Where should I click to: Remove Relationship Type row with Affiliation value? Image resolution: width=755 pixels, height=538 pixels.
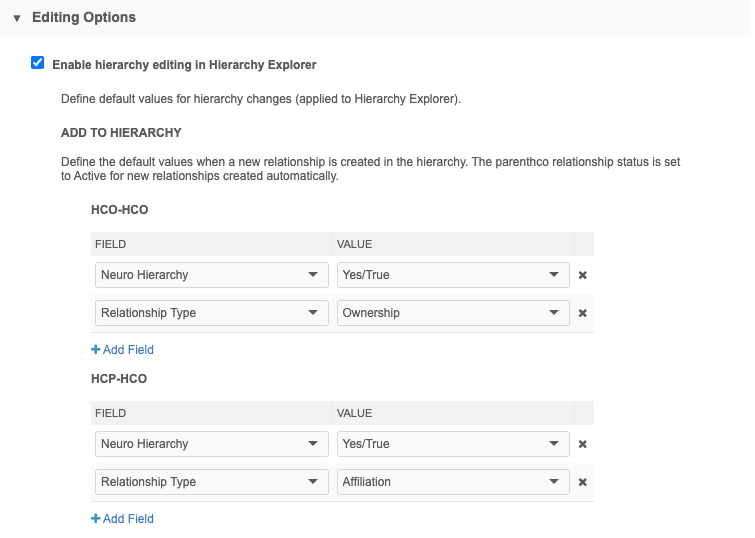(582, 482)
